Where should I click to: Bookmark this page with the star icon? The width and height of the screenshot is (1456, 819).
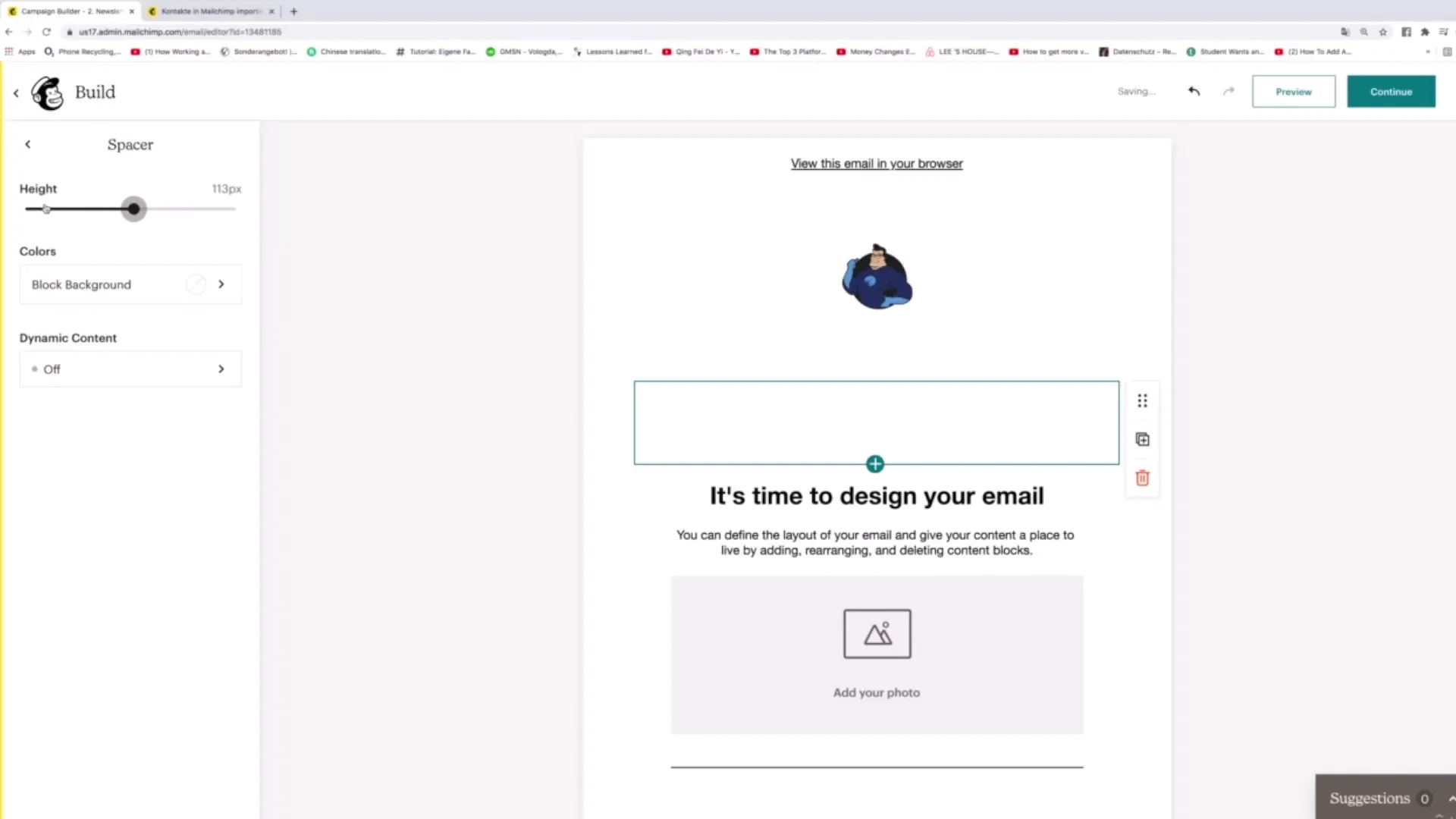[1383, 32]
